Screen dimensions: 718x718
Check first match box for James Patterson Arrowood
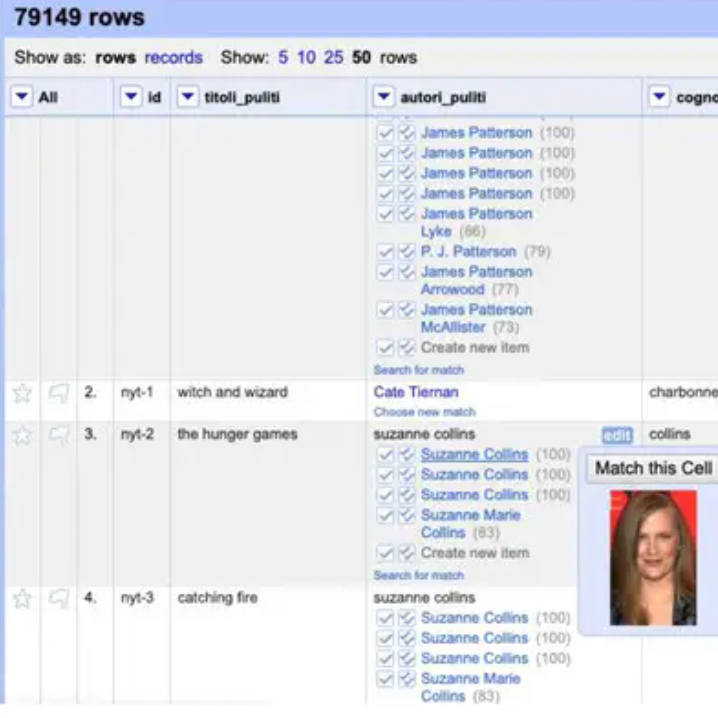pos(385,272)
